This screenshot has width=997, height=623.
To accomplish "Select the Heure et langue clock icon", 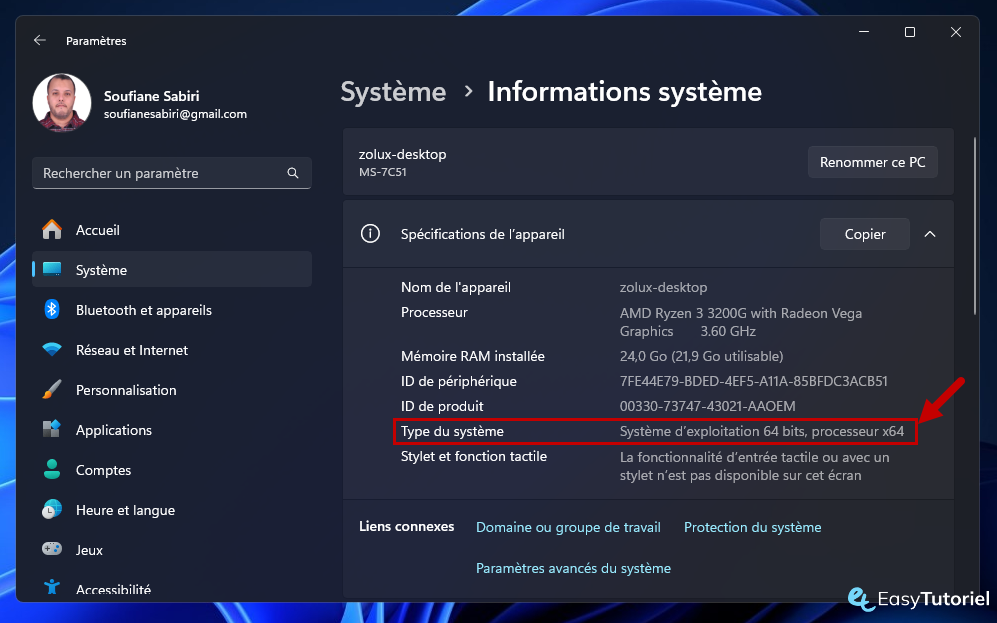I will [x=54, y=510].
